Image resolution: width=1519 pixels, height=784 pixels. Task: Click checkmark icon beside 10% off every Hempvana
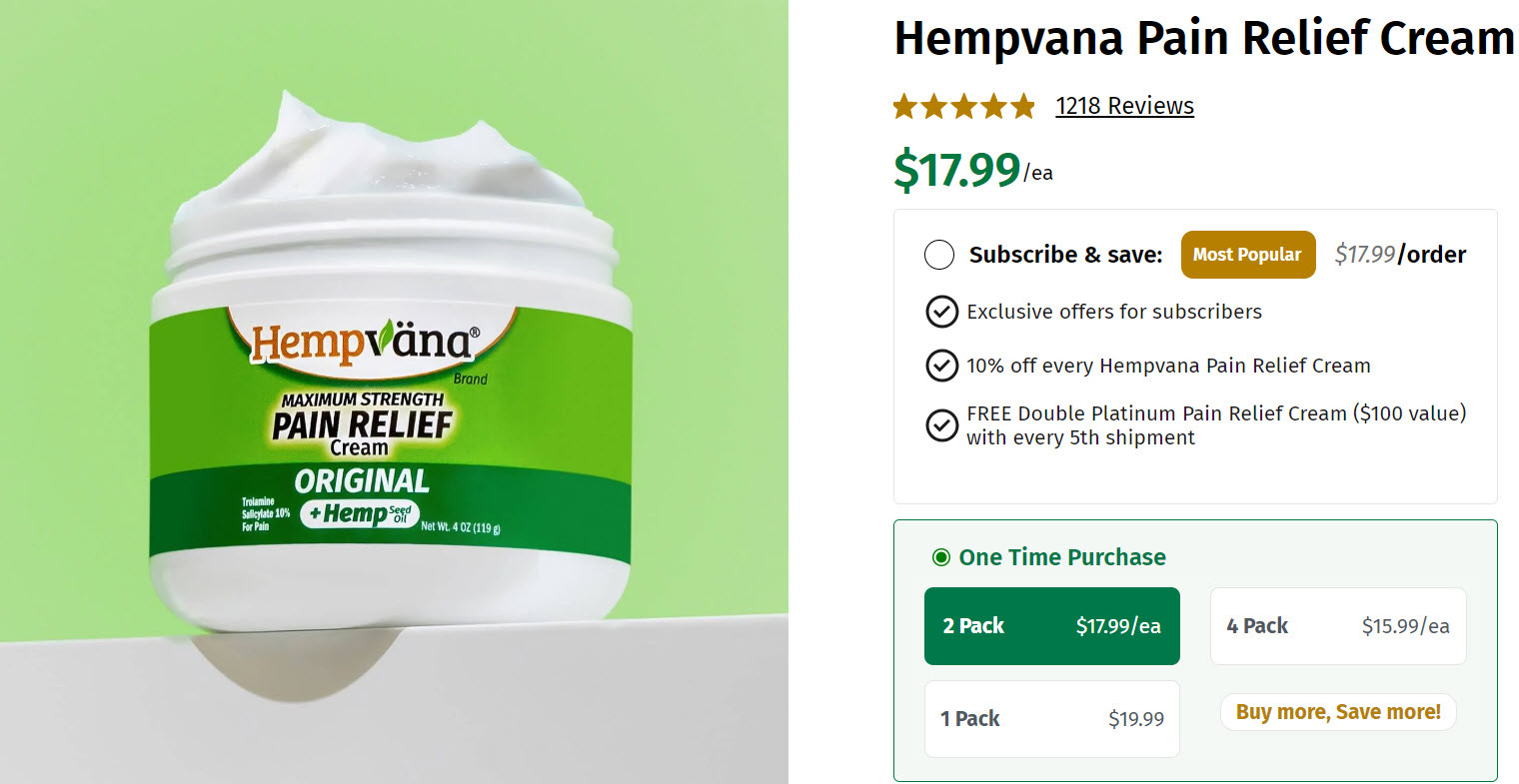coord(941,366)
